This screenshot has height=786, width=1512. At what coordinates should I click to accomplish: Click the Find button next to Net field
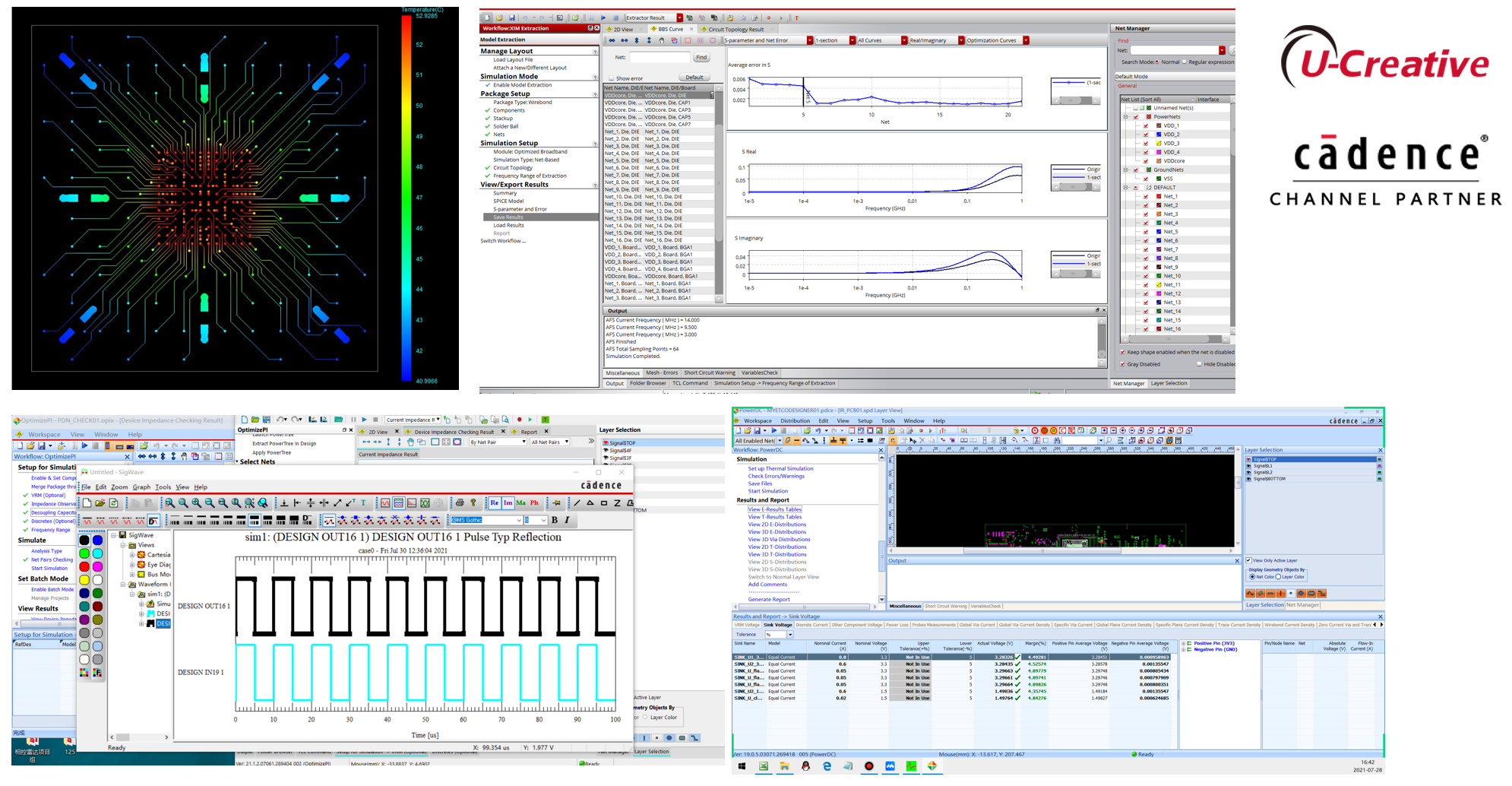pyautogui.click(x=701, y=58)
